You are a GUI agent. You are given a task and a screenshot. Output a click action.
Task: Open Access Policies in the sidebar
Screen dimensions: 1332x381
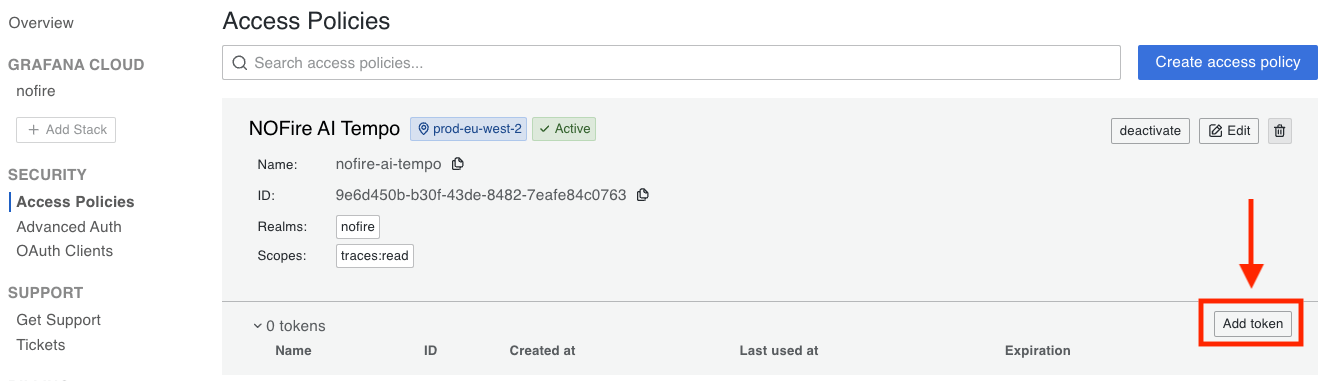(x=75, y=202)
